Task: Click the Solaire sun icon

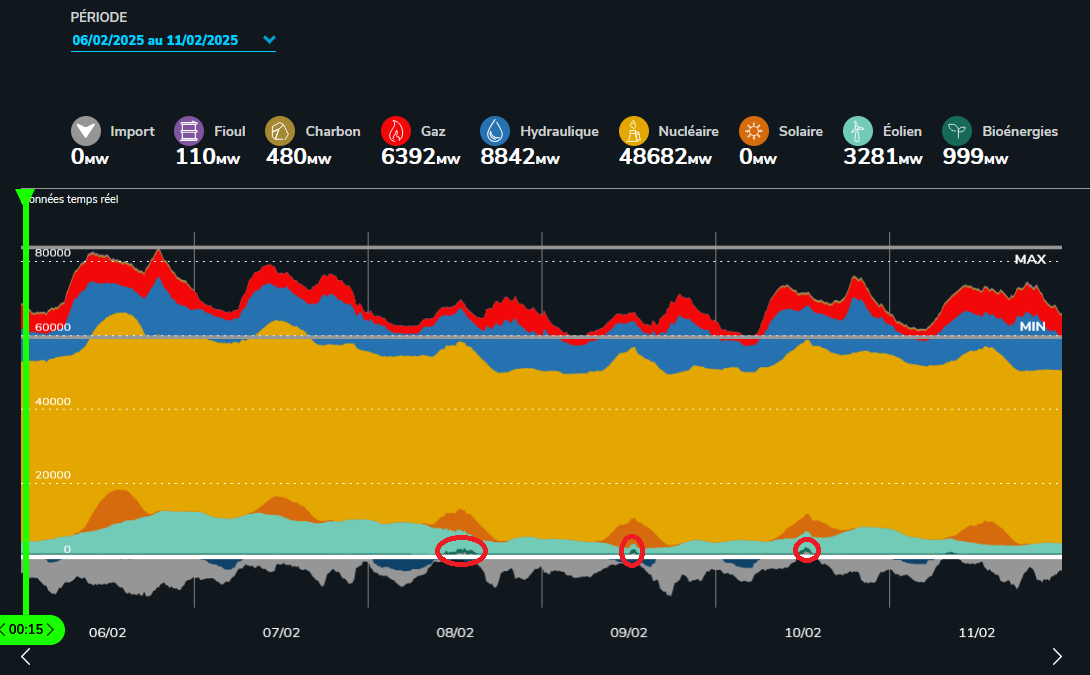Action: (754, 131)
